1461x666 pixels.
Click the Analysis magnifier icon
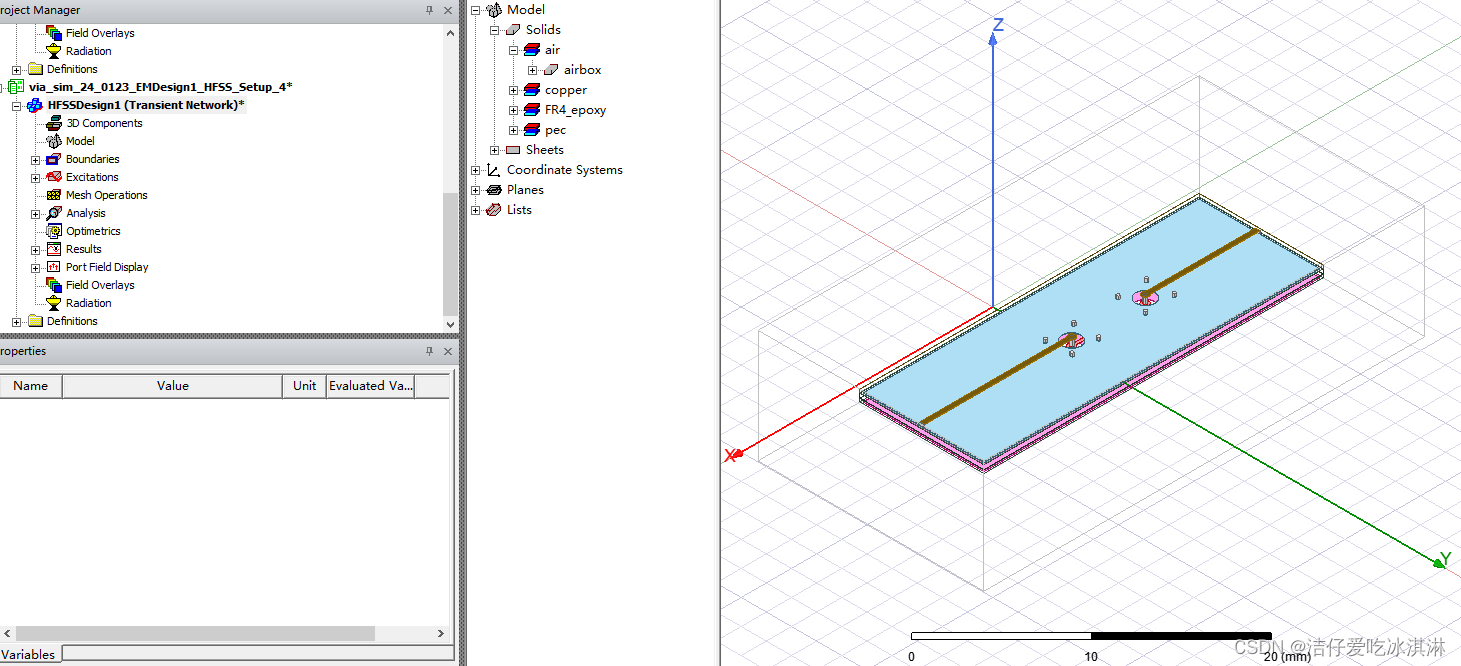click(54, 213)
